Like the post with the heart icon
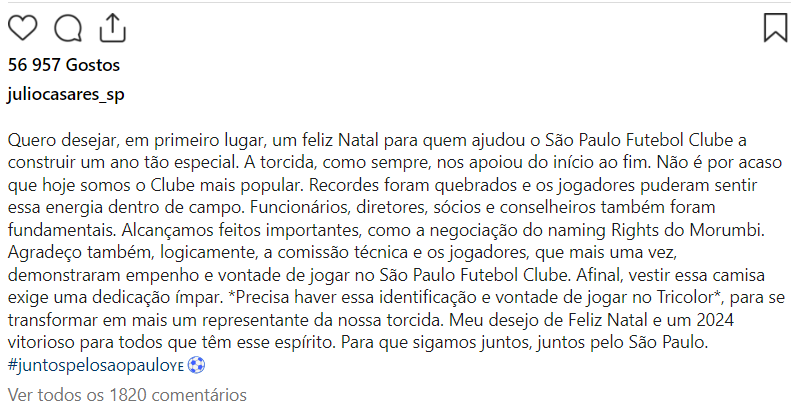Screen dimensions: 800x417 click(22, 28)
